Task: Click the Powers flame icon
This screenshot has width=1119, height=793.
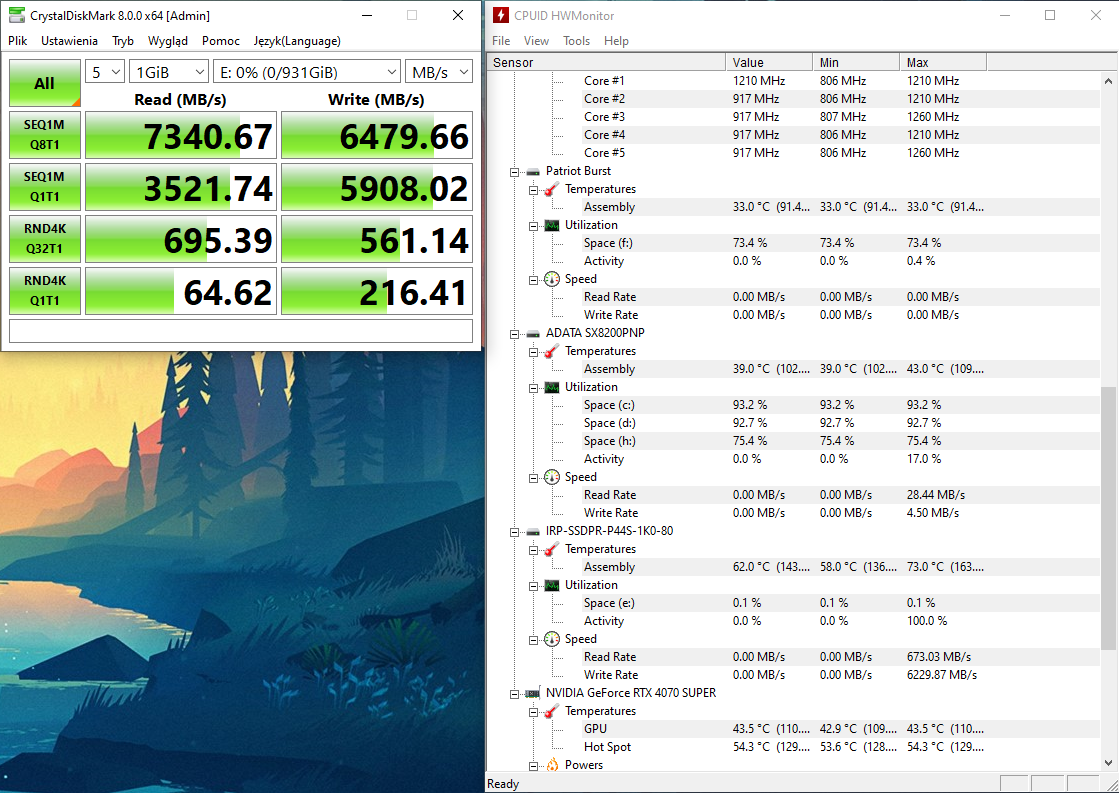Action: point(552,765)
